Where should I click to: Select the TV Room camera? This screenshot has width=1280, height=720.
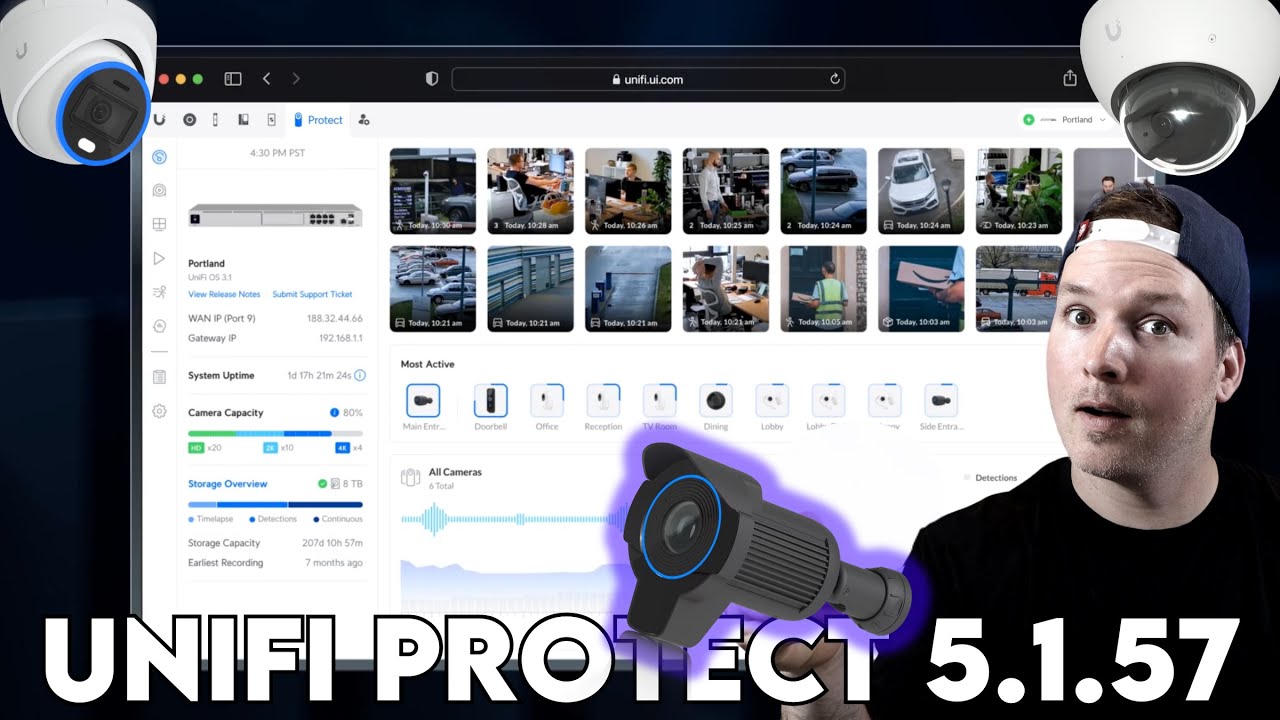(659, 401)
